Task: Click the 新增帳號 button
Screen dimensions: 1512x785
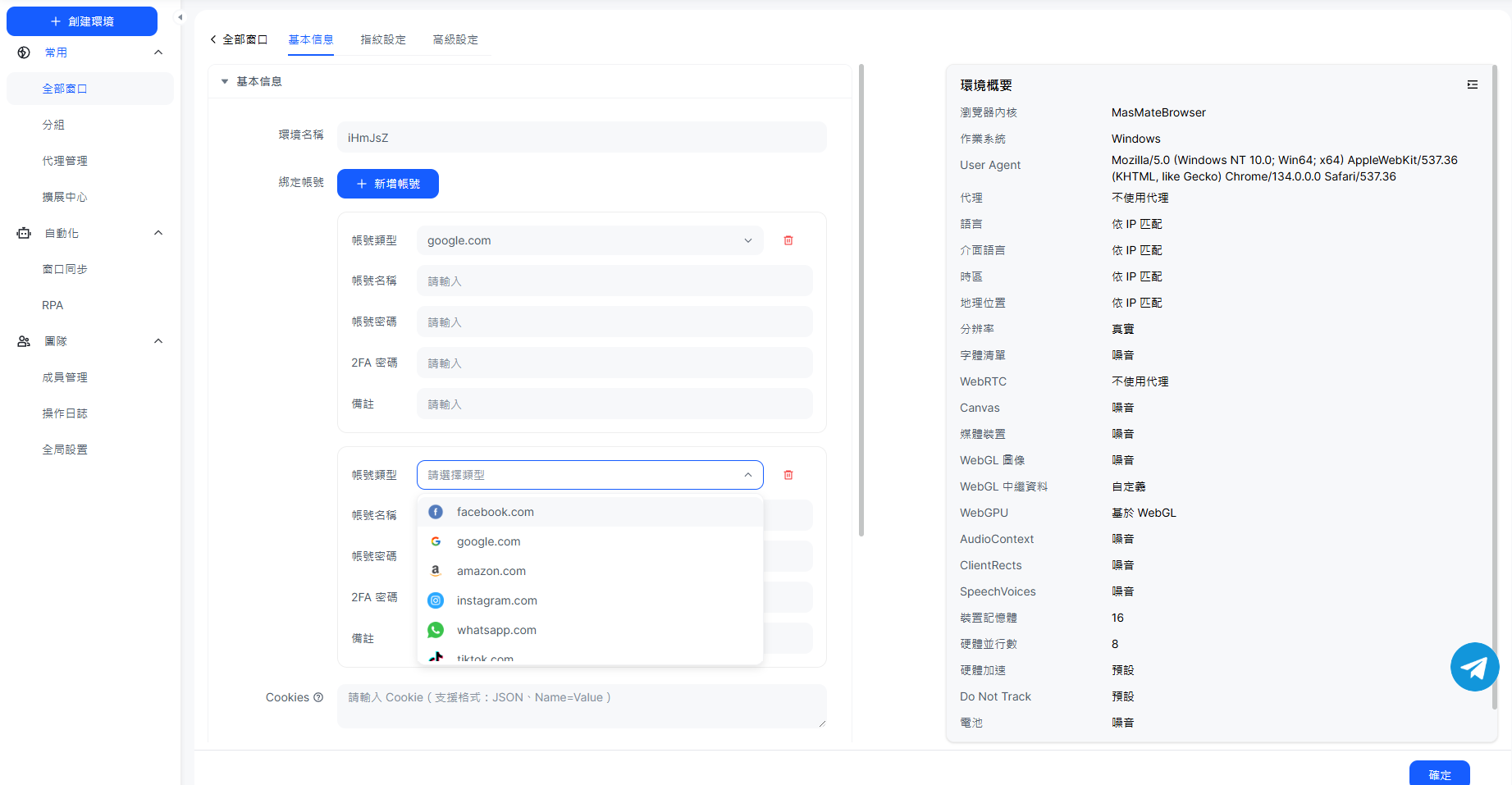Action: (x=388, y=184)
